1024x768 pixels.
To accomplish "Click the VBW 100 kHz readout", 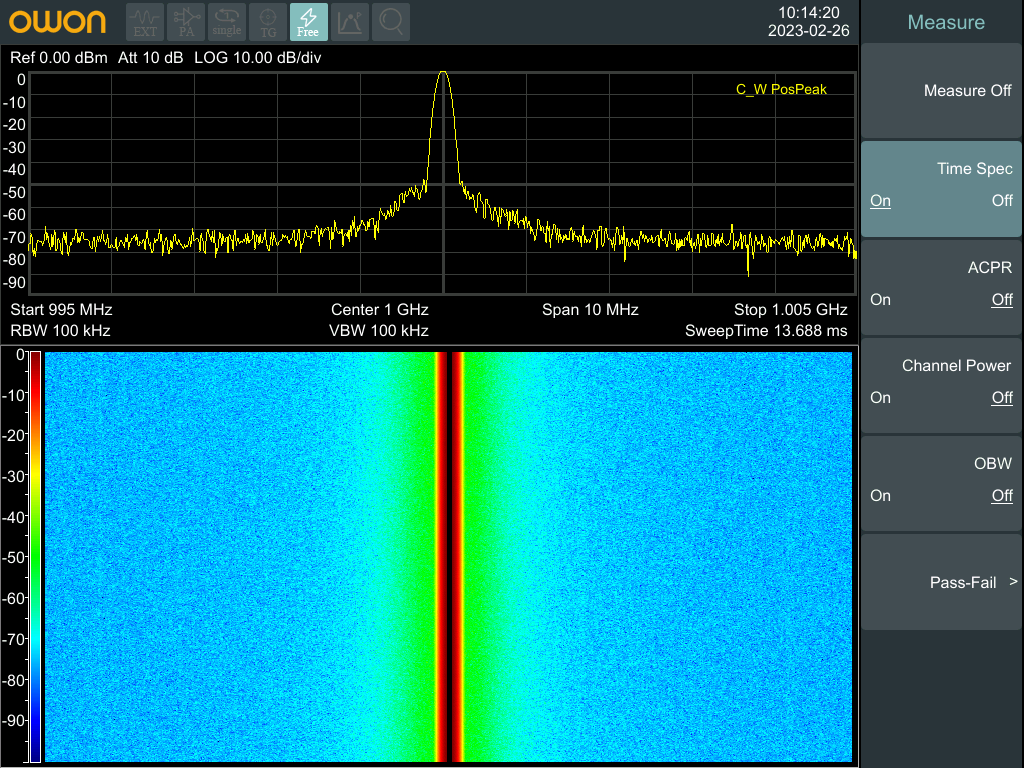I will point(379,330).
